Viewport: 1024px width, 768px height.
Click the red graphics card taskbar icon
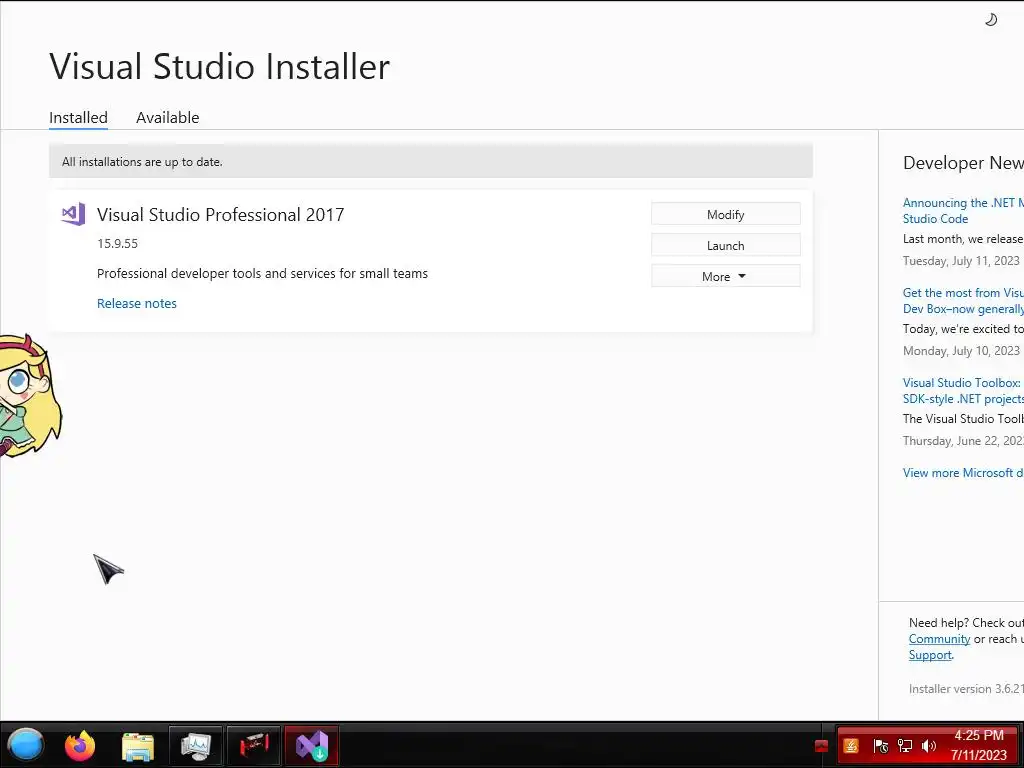(x=254, y=746)
